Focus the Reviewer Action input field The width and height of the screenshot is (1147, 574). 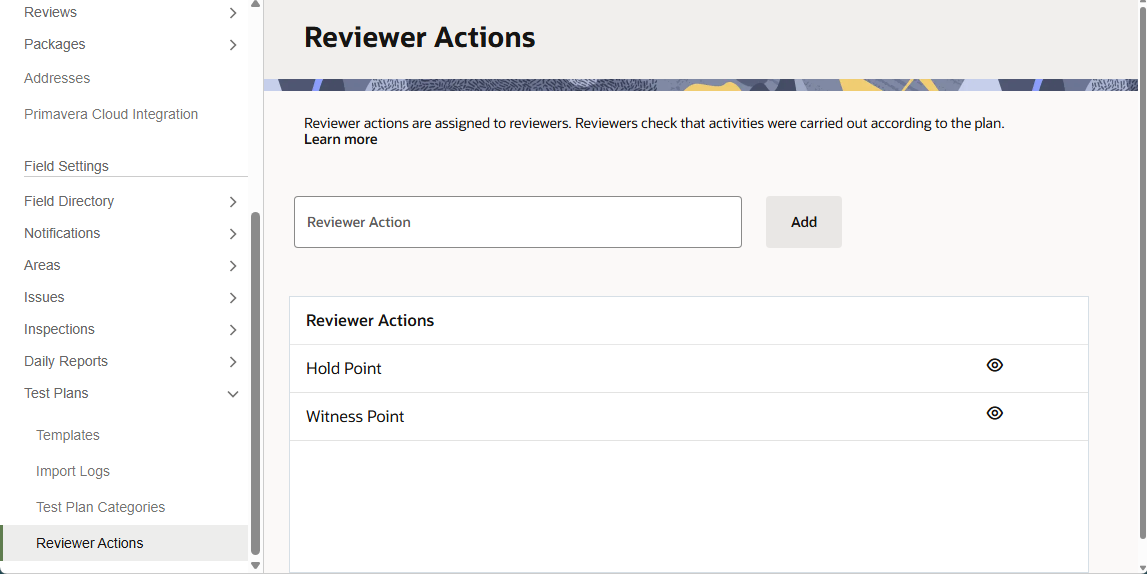[517, 222]
